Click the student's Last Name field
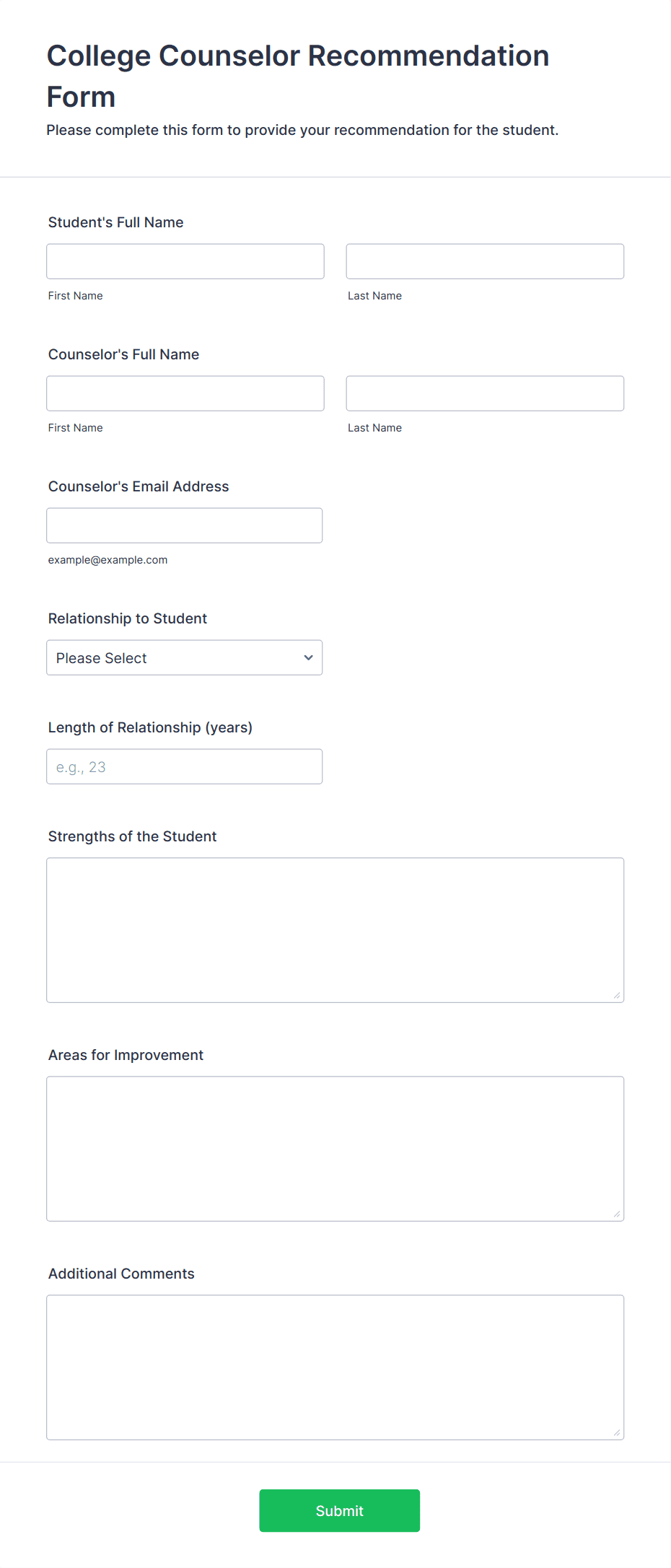Viewport: 671px width, 1568px height. click(x=485, y=261)
